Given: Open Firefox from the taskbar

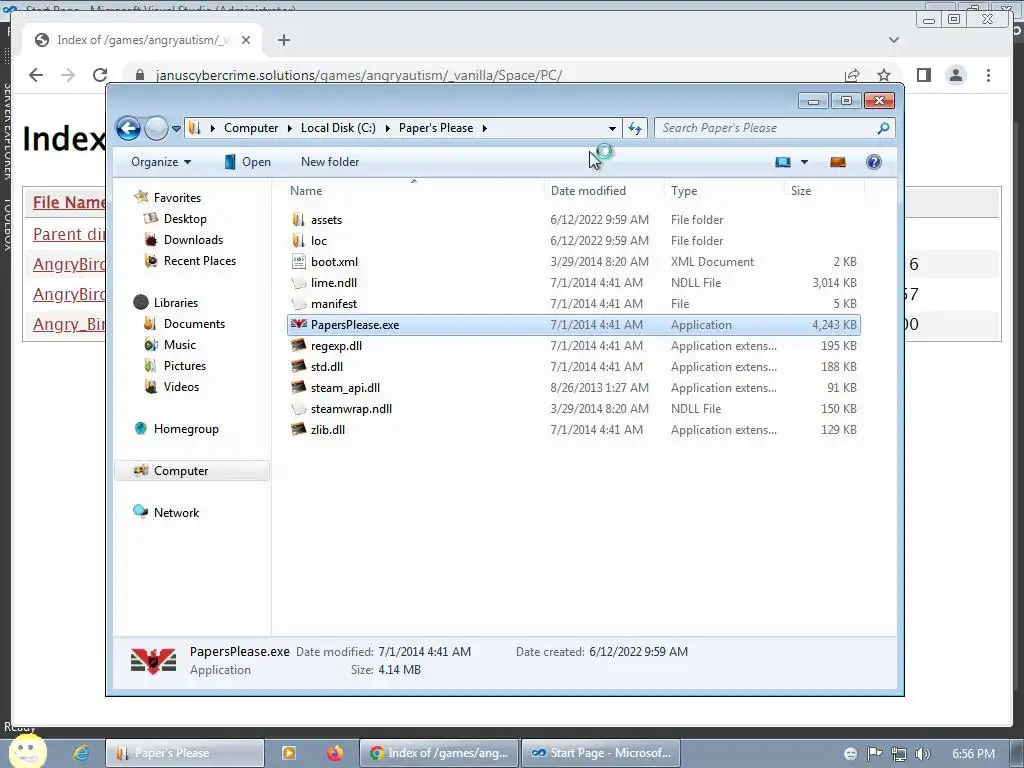Looking at the screenshot, I should pos(334,753).
